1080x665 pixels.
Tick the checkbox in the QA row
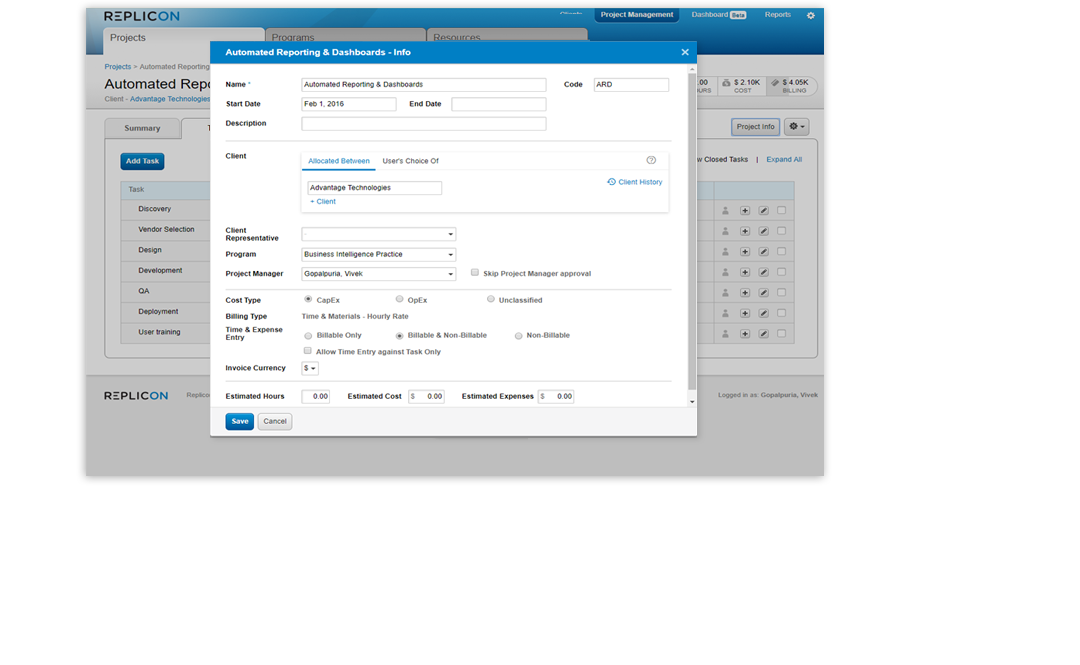click(x=781, y=292)
